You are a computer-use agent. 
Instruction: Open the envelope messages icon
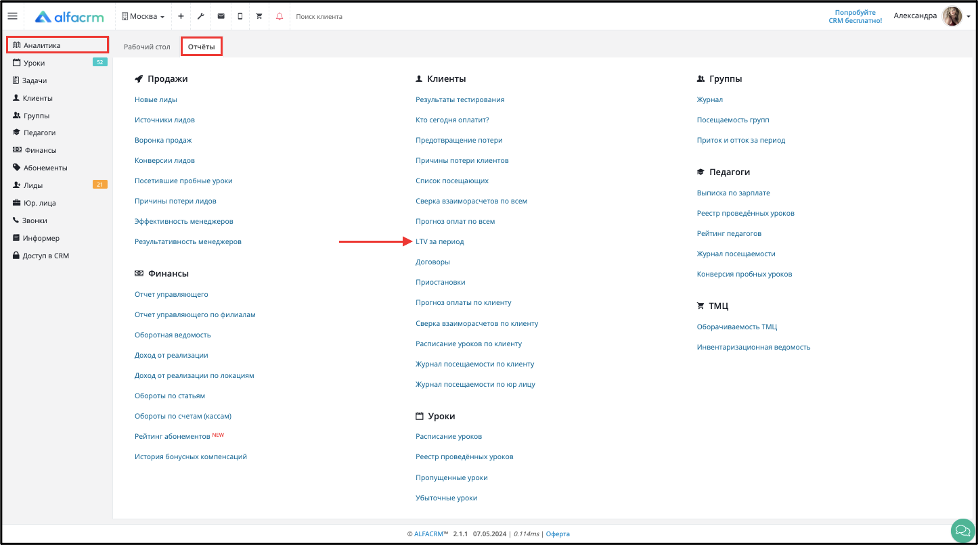[220, 16]
